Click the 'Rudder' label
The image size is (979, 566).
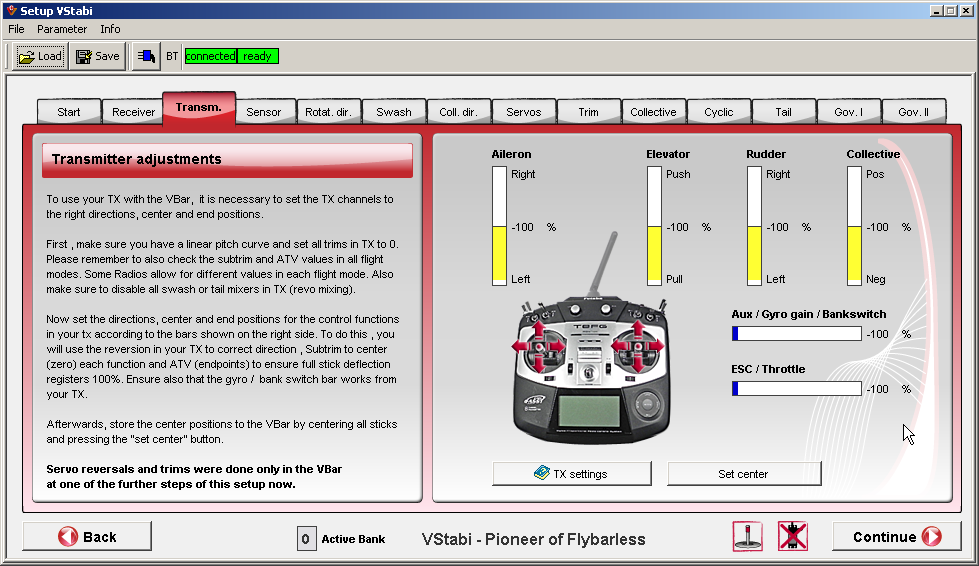pos(766,154)
